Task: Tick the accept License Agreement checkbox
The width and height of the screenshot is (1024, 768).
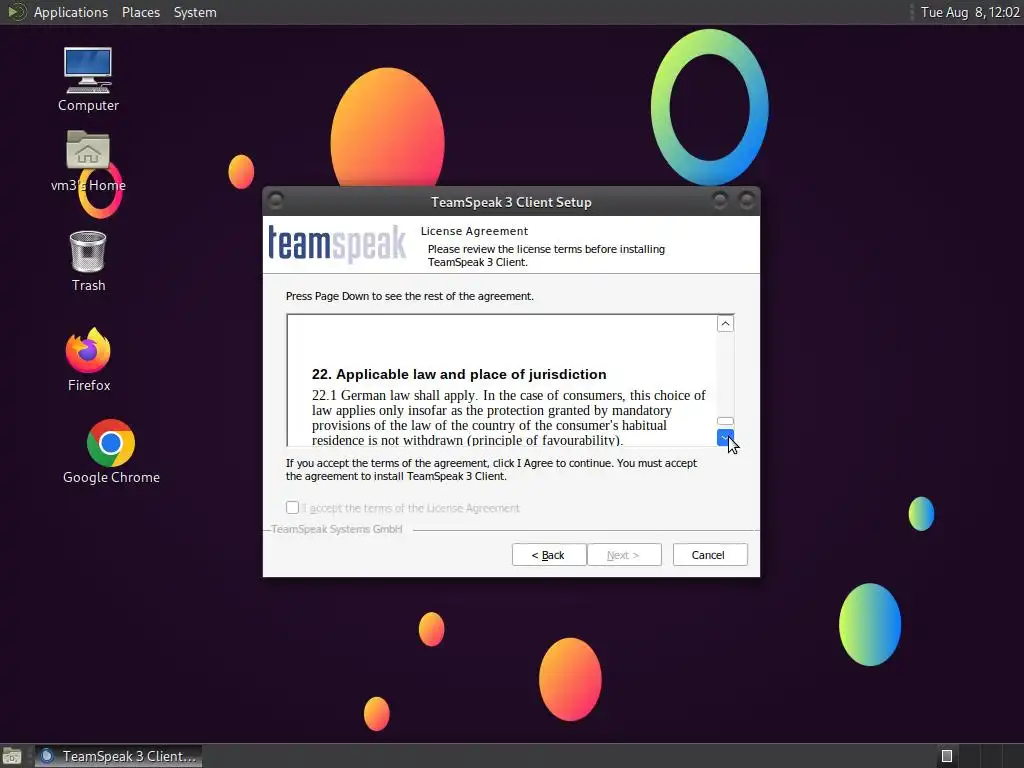Action: (x=293, y=507)
